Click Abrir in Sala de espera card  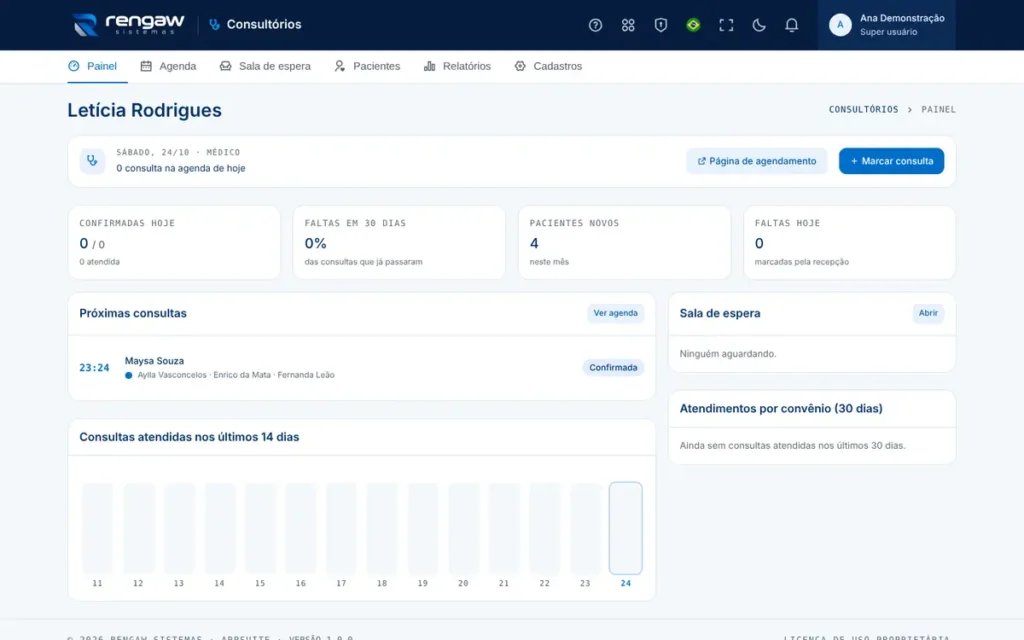pyautogui.click(x=928, y=313)
